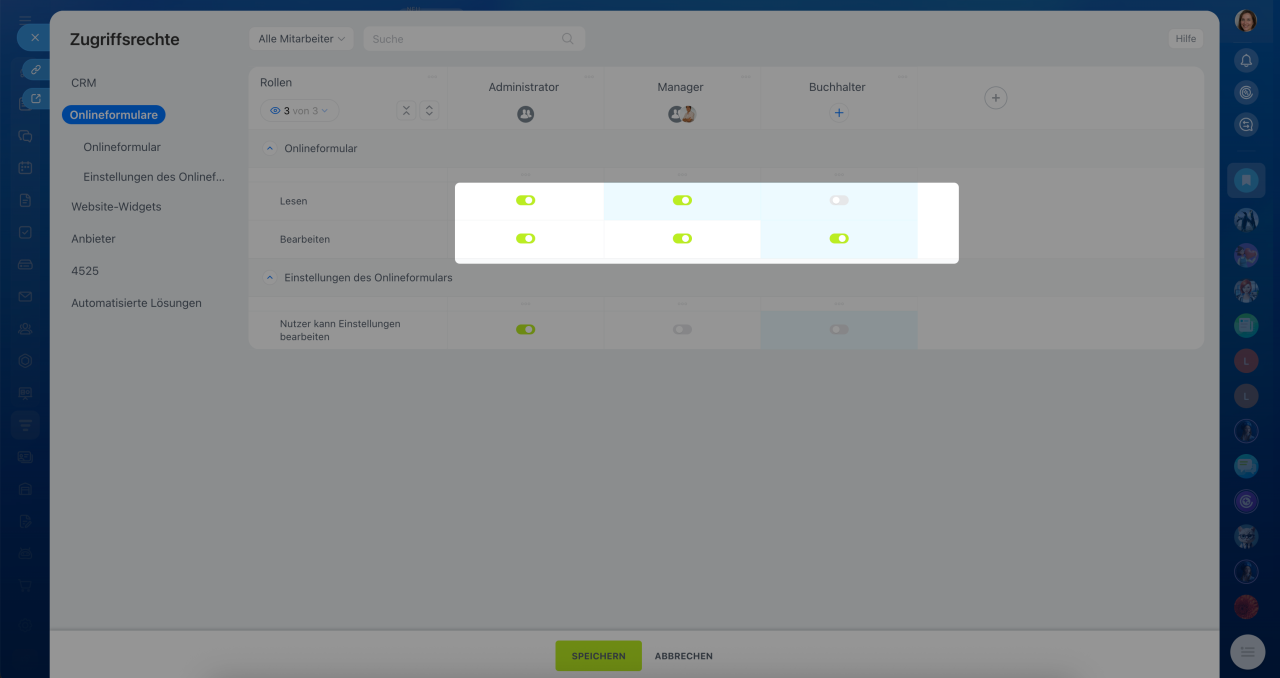Click the Speichern button
1280x678 pixels.
tap(599, 656)
